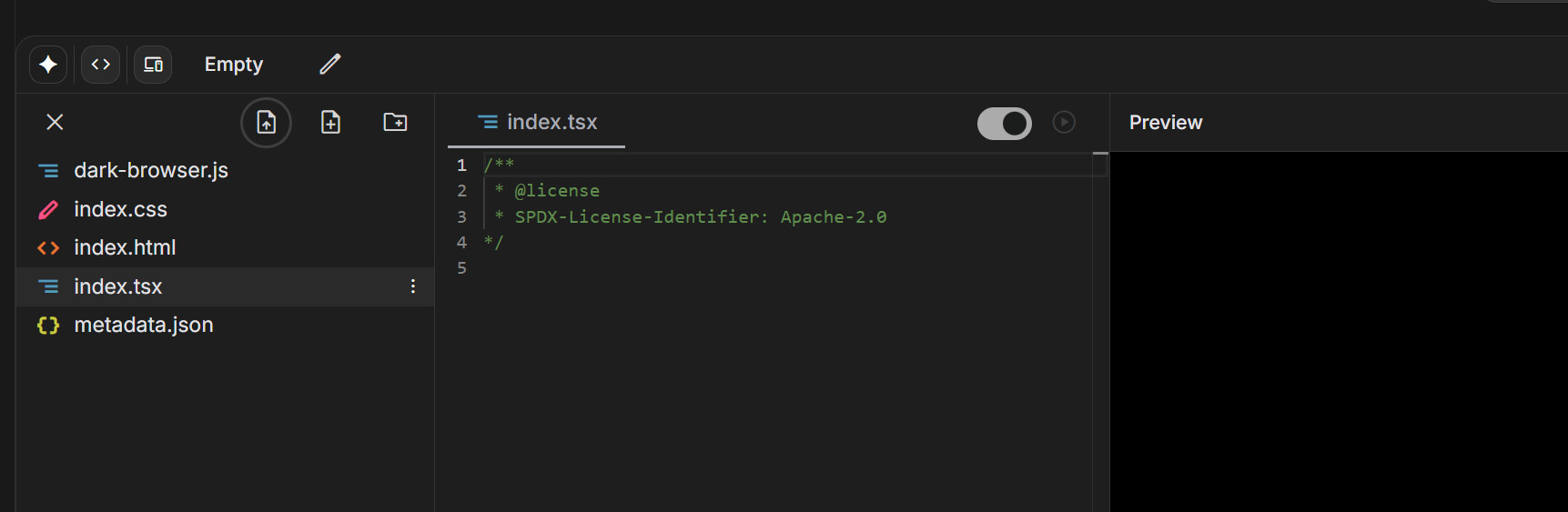Screen dimensions: 1568x512
Task: Click the upload file icon
Action: 266,122
